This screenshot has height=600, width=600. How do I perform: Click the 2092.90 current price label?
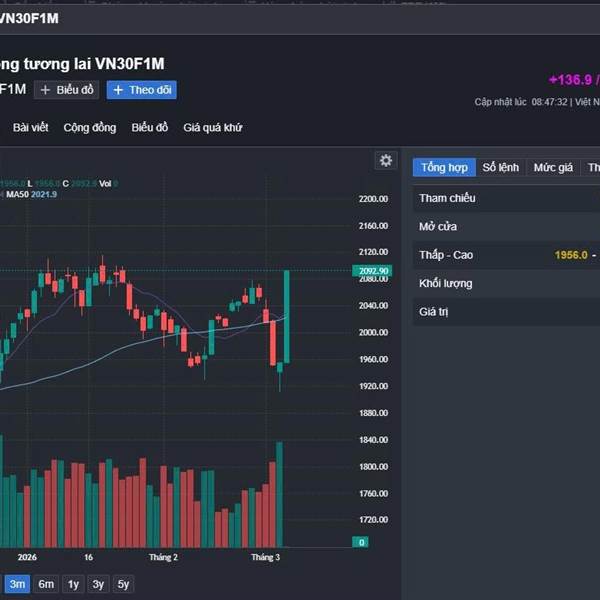pyautogui.click(x=372, y=271)
